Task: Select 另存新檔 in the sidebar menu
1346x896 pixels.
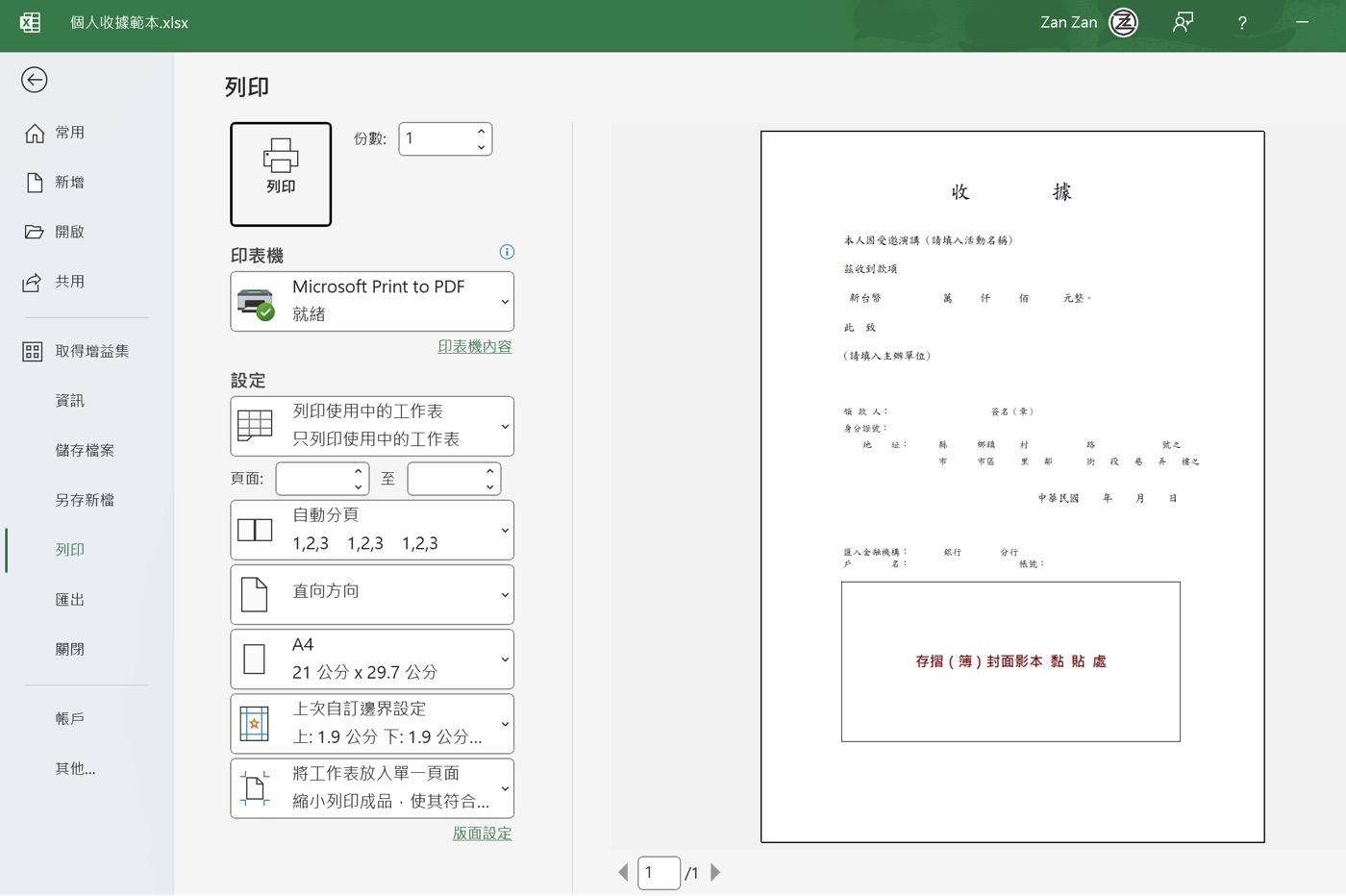Action: pos(85,501)
